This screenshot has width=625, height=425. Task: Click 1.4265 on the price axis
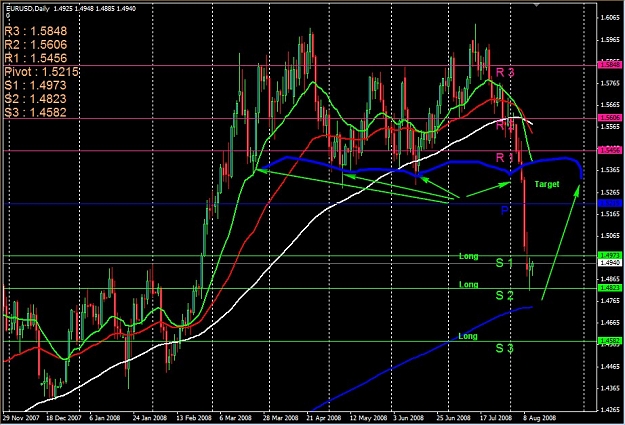[610, 409]
